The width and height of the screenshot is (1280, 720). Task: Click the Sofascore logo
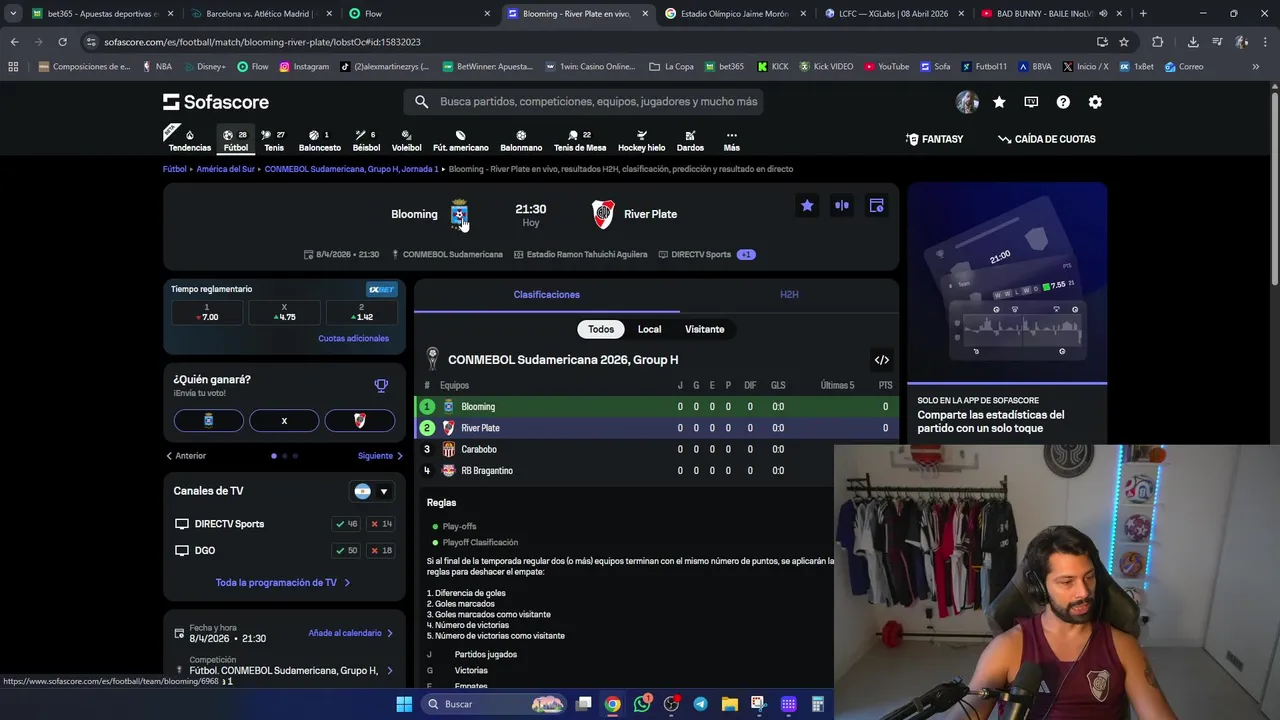tap(216, 102)
